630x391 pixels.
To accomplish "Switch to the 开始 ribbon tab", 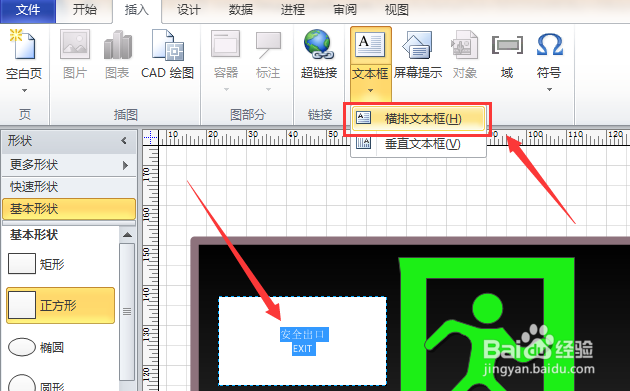I will pyautogui.click(x=84, y=10).
